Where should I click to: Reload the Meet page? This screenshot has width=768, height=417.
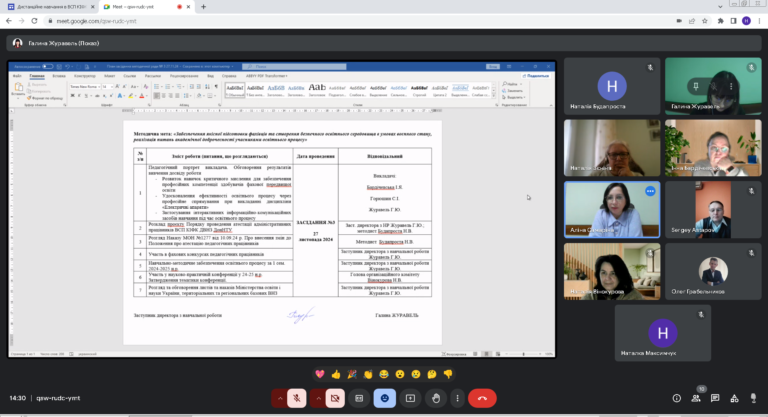click(x=34, y=21)
